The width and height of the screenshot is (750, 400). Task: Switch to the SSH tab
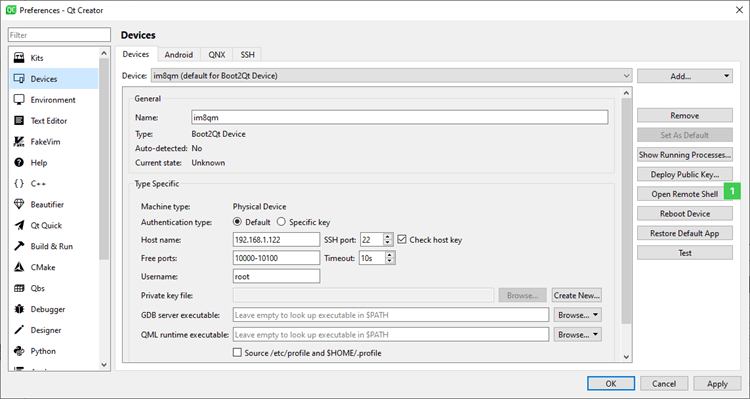point(247,55)
